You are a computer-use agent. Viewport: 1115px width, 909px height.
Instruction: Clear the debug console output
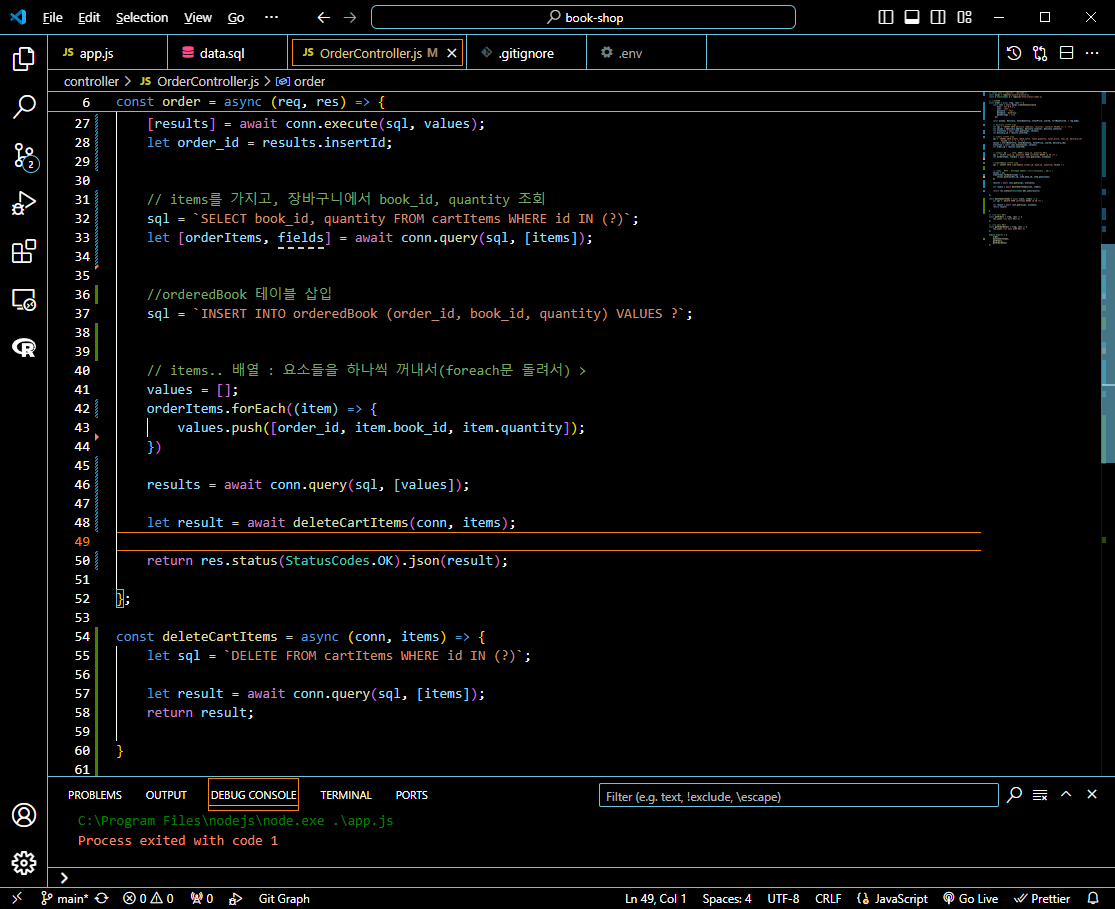tap(1040, 794)
